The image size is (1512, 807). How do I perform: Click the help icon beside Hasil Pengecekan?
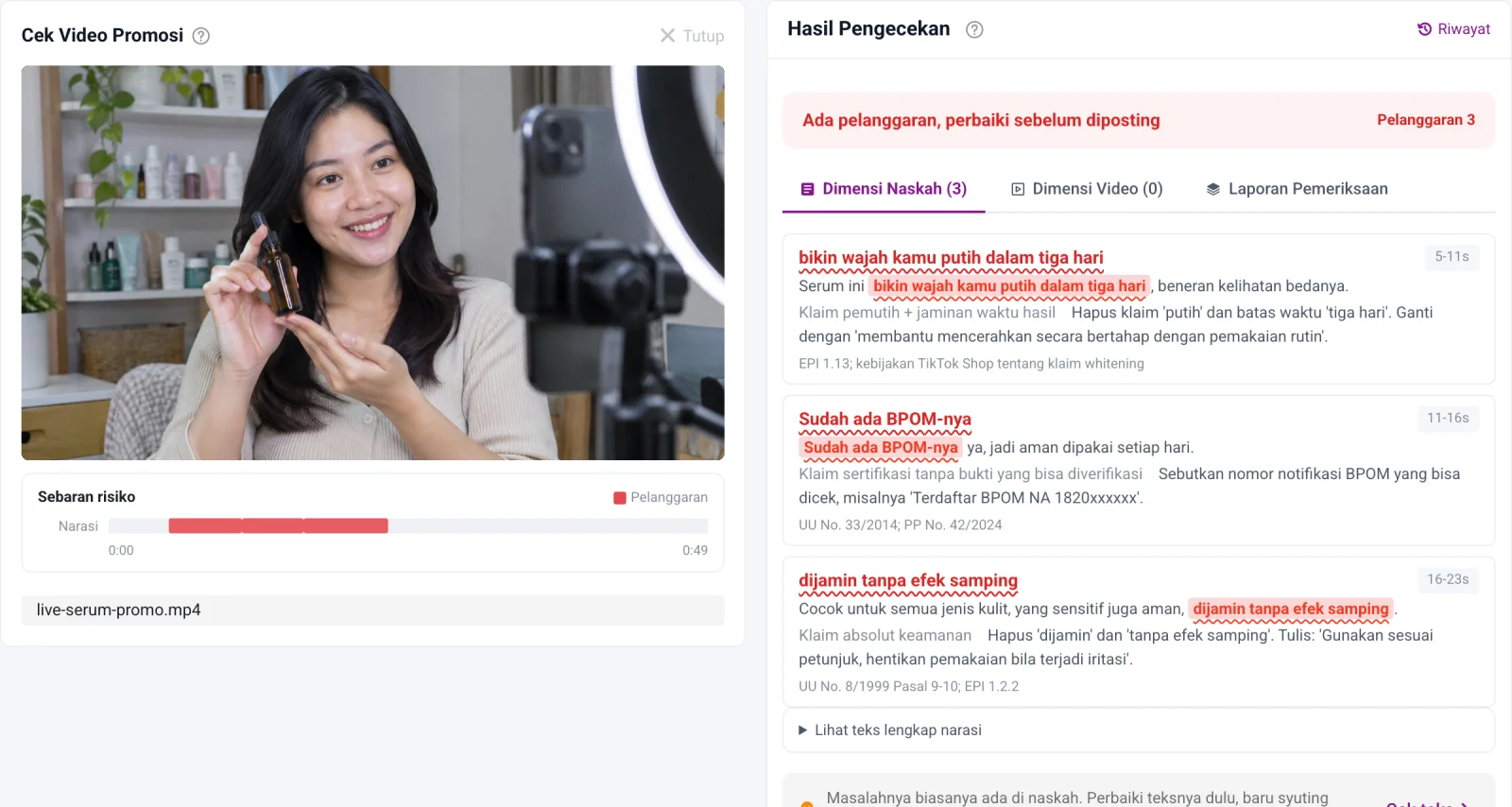pyautogui.click(x=974, y=29)
